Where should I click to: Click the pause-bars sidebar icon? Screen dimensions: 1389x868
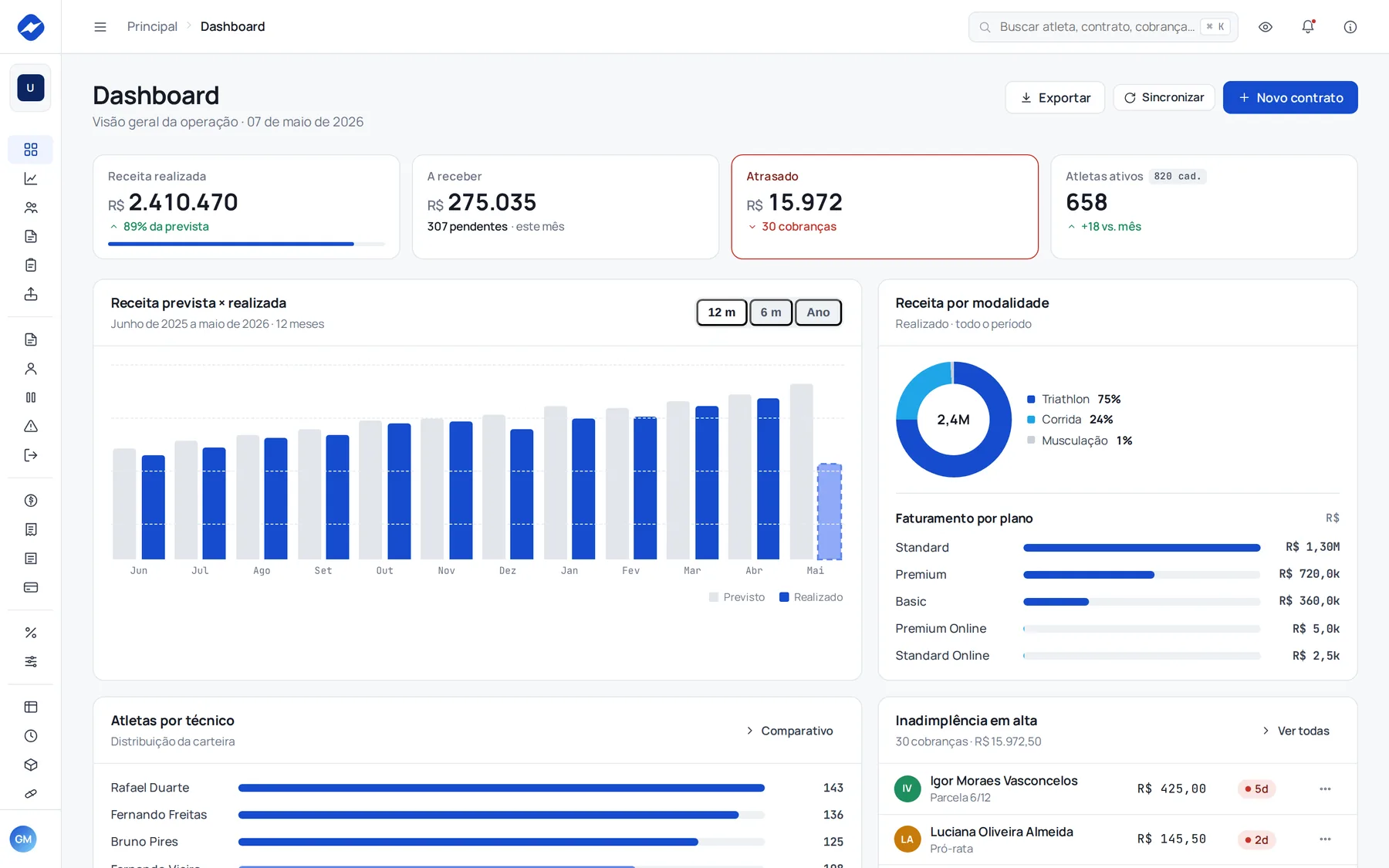(x=31, y=397)
